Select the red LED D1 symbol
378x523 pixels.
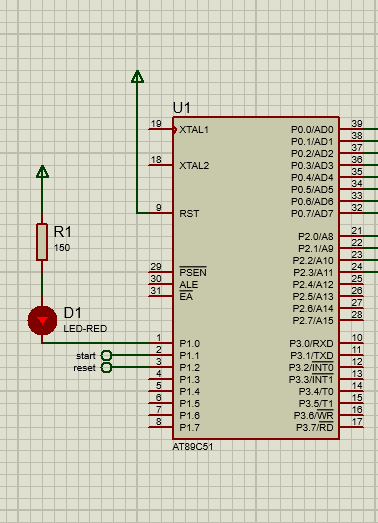[x=42, y=321]
